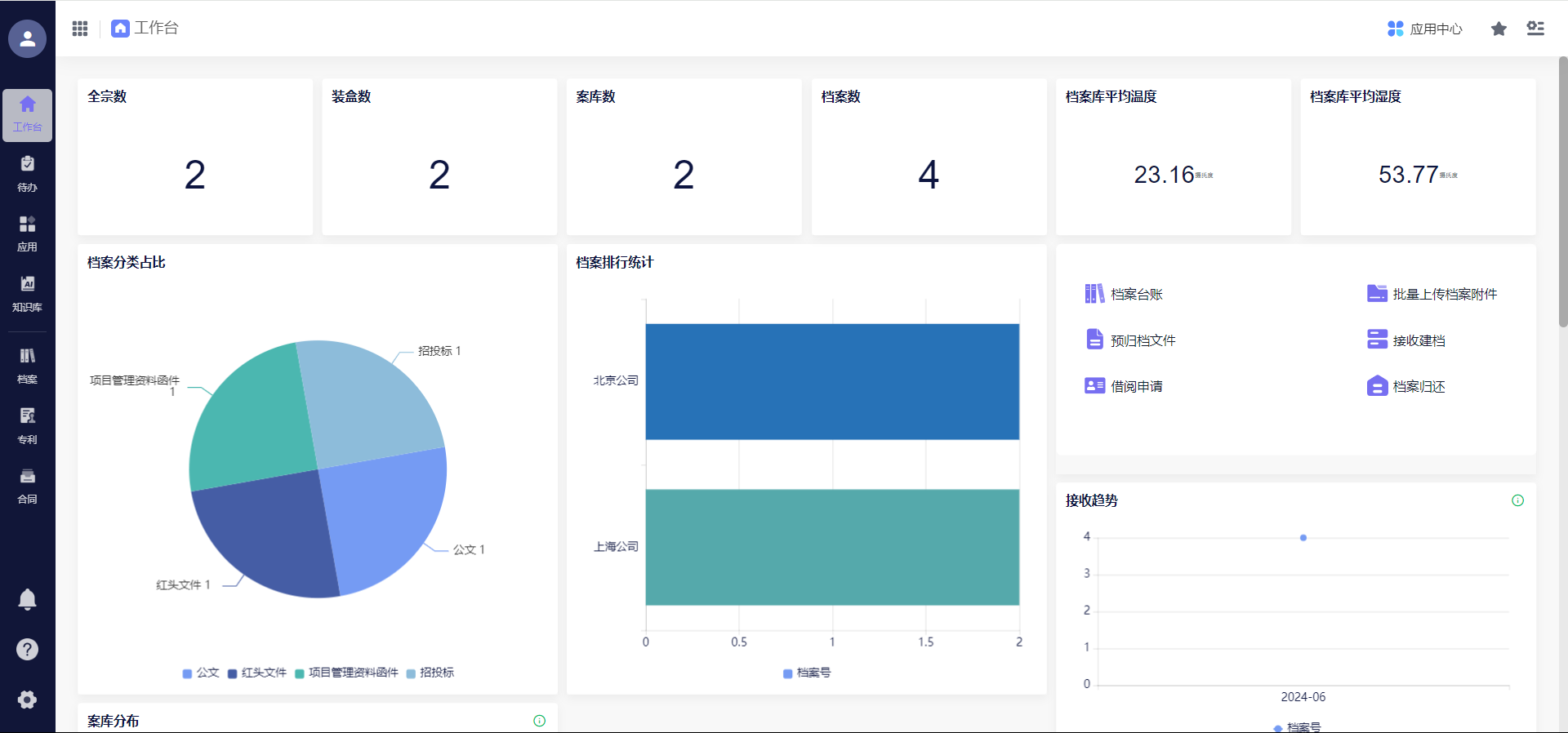1568x733 pixels.
Task: Click the notification bell icon
Action: (27, 600)
